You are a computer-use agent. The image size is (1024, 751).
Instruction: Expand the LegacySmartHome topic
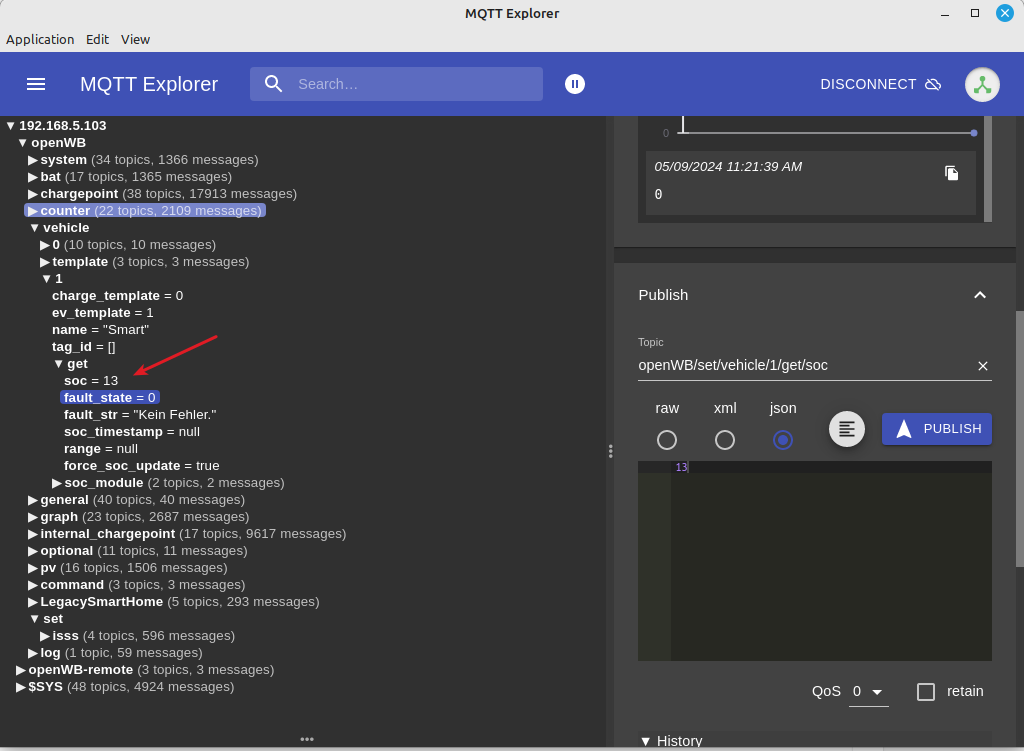pyautogui.click(x=33, y=601)
